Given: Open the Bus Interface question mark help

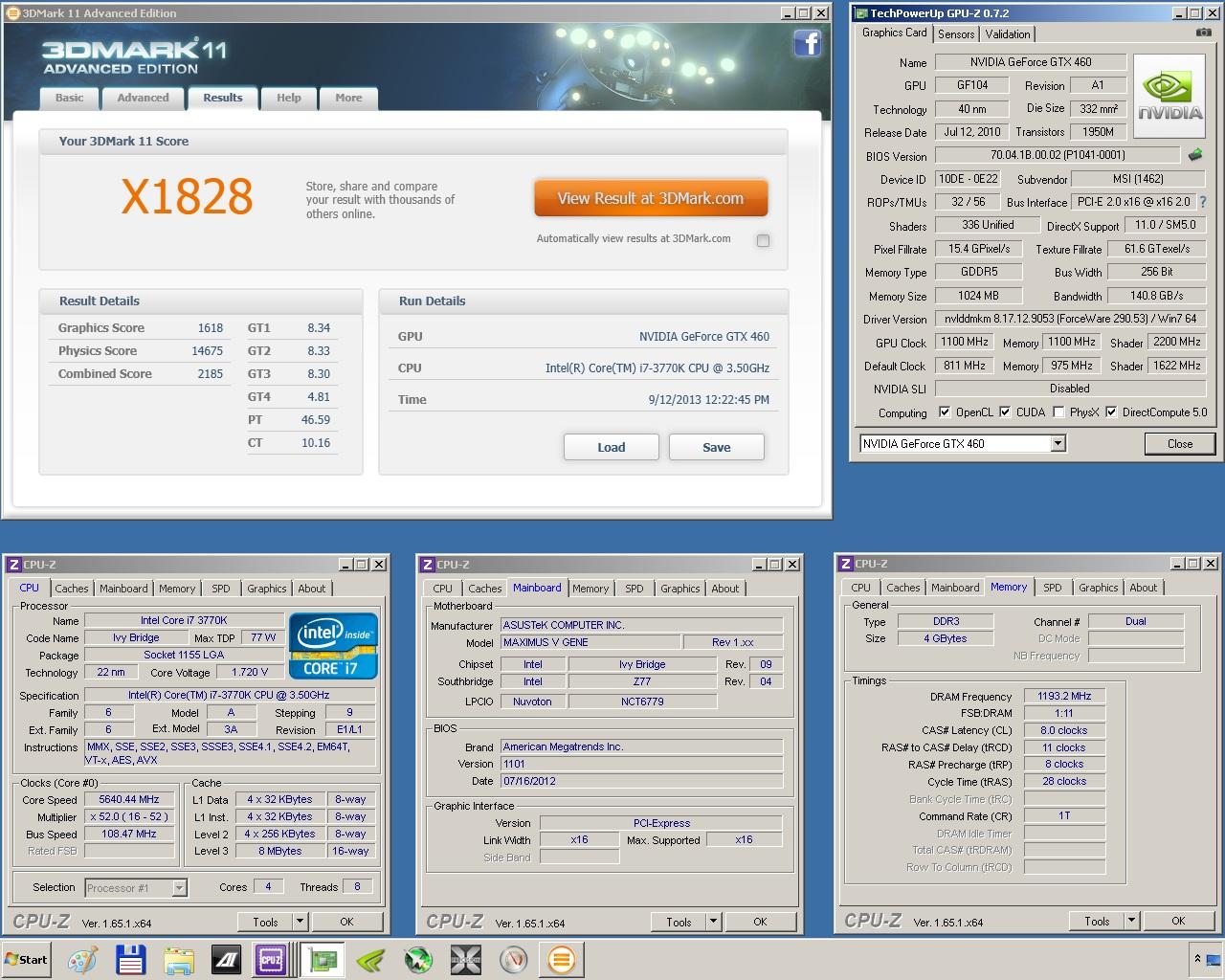Looking at the screenshot, I should [x=1203, y=202].
